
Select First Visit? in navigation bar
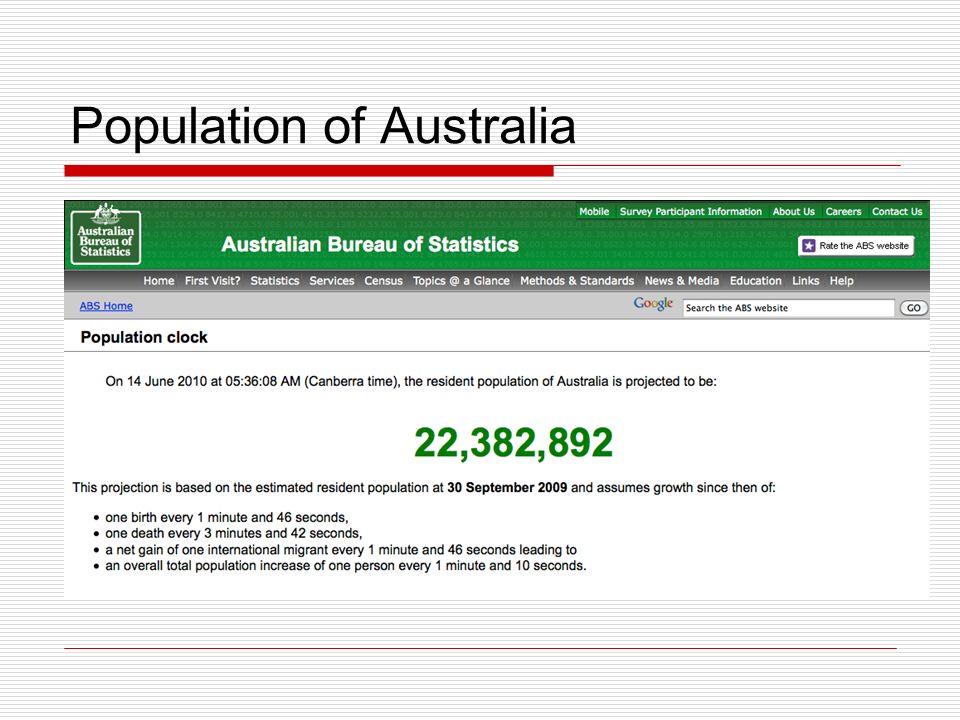tap(212, 280)
